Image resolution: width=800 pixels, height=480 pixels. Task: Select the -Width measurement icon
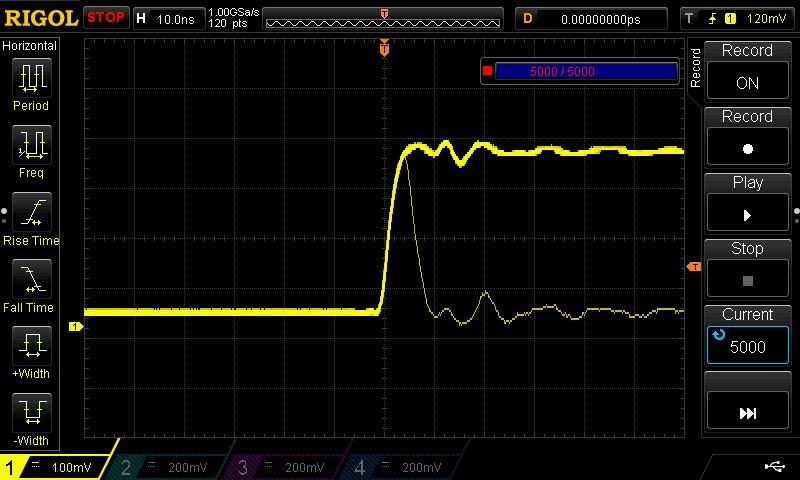point(31,413)
